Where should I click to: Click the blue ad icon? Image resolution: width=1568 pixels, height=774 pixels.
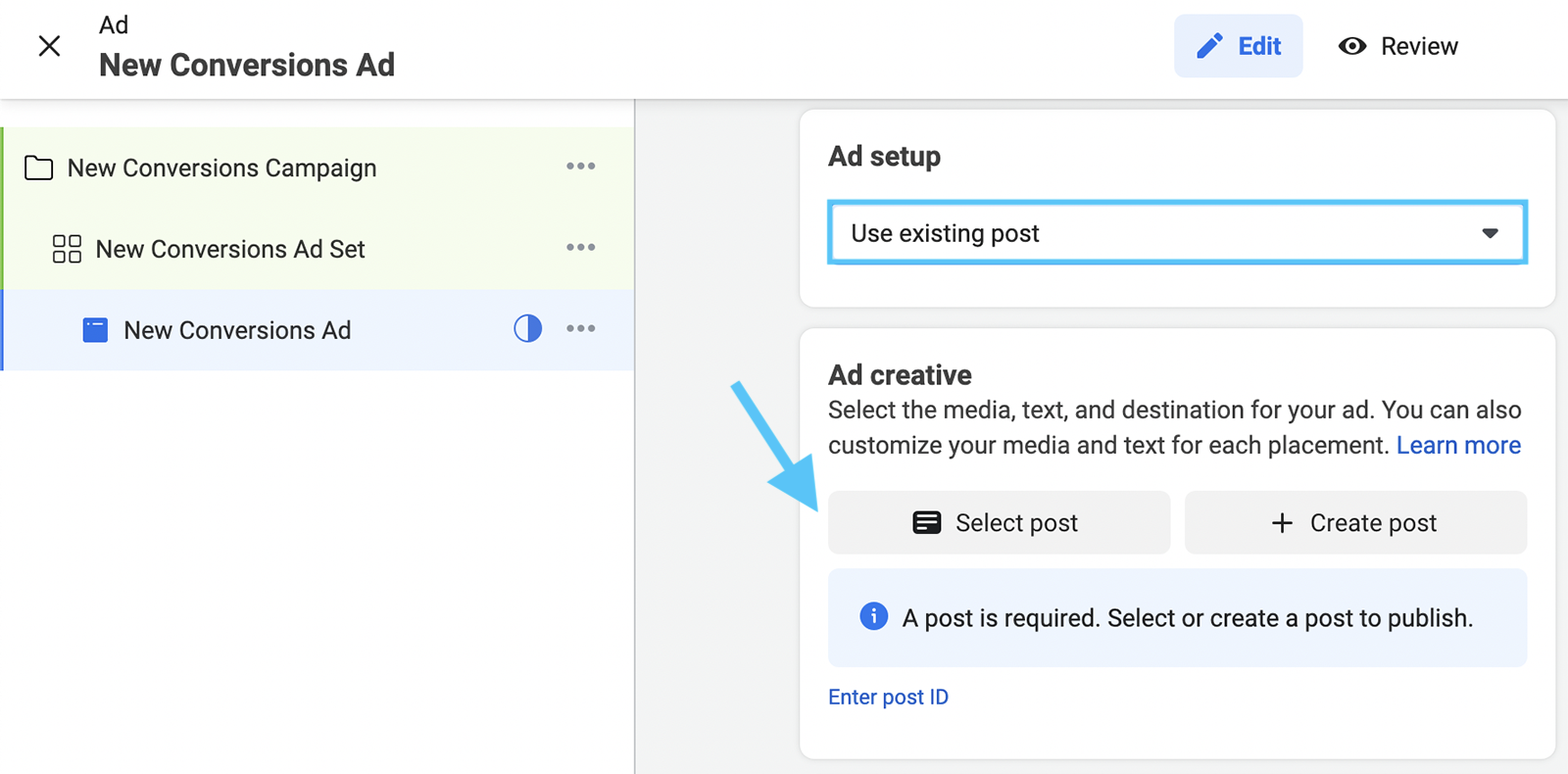[95, 330]
